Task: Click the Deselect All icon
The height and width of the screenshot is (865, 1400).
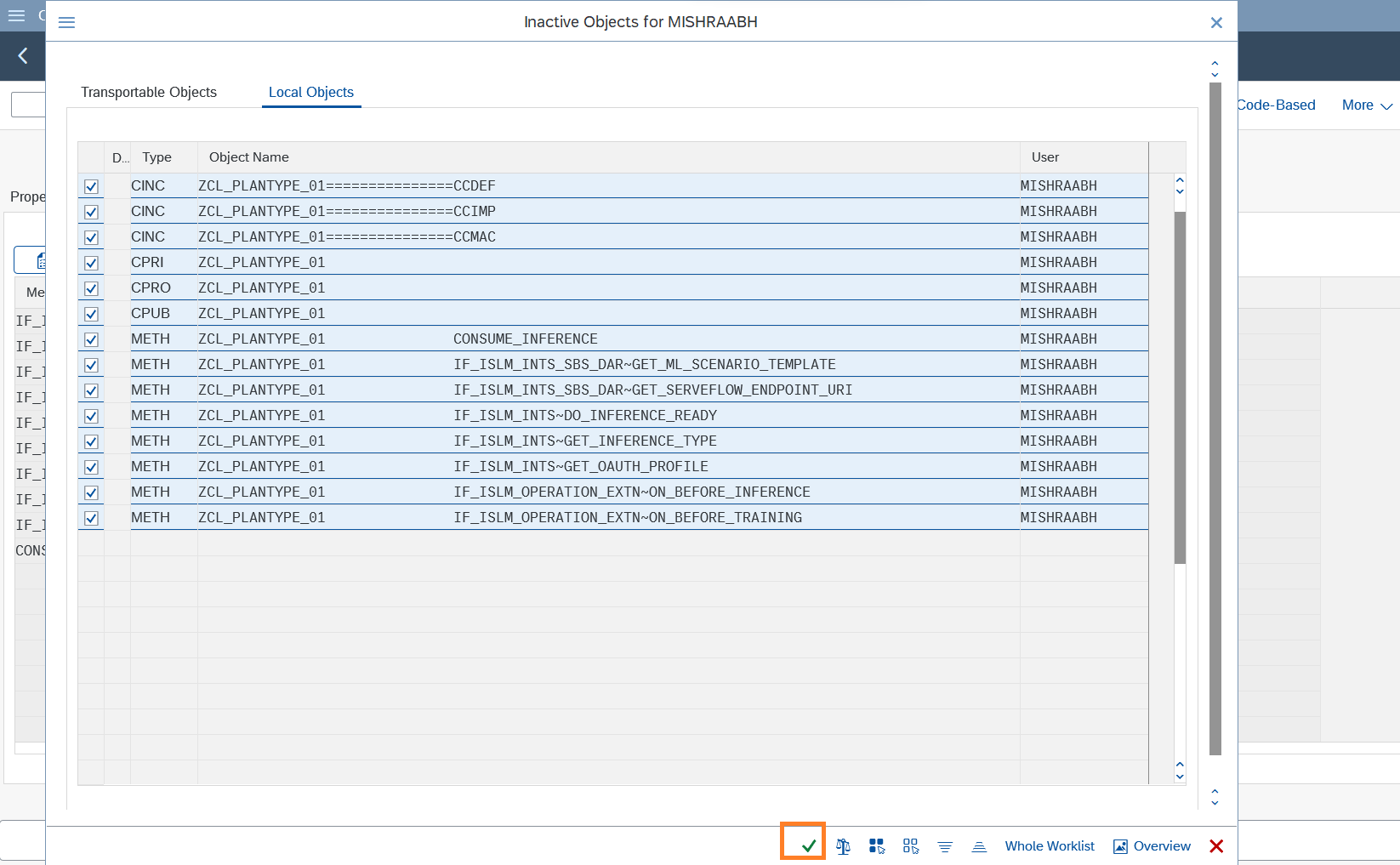Action: pyautogui.click(x=911, y=845)
